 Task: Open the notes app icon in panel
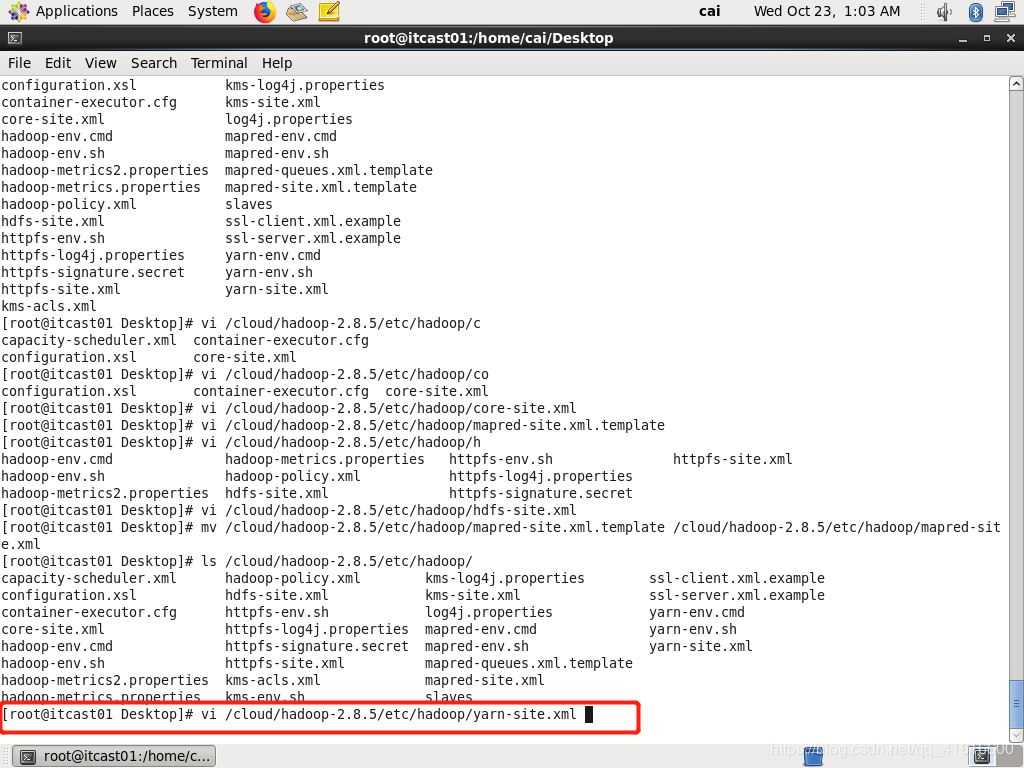click(x=329, y=12)
